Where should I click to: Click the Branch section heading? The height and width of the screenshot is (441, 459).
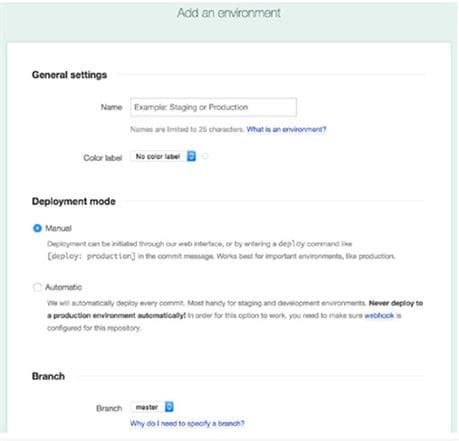[48, 376]
